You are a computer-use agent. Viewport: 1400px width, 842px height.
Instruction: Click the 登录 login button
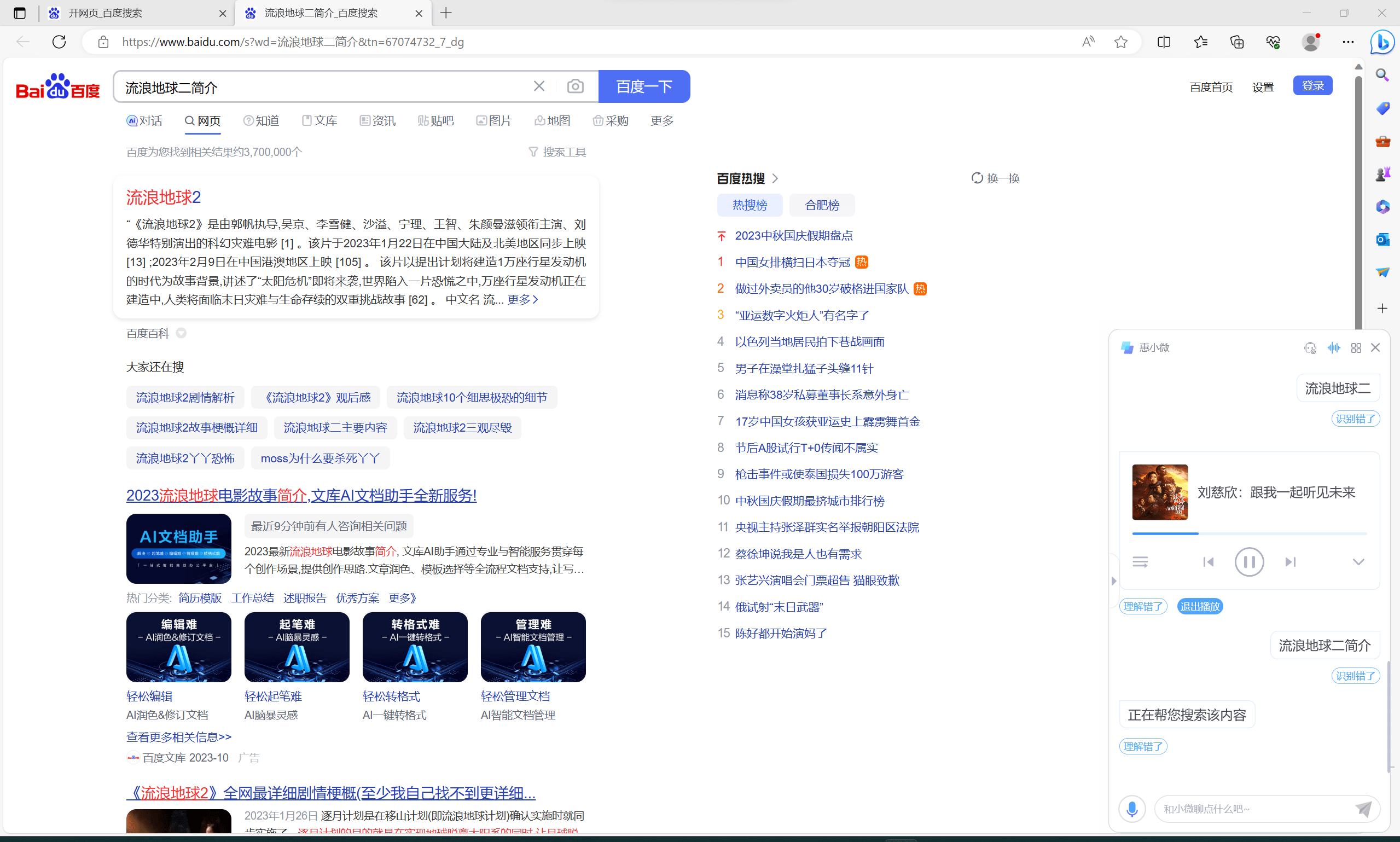pyautogui.click(x=1312, y=86)
